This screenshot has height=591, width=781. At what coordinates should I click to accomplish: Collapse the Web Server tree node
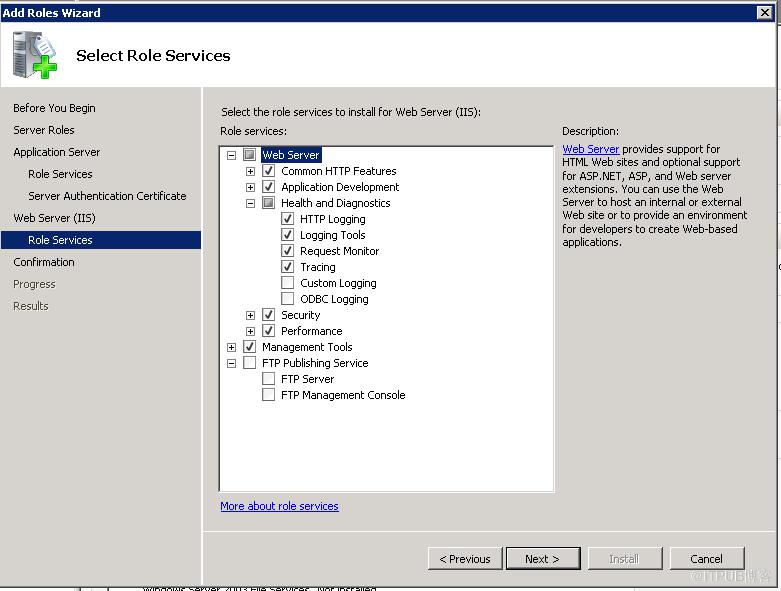pyautogui.click(x=231, y=155)
